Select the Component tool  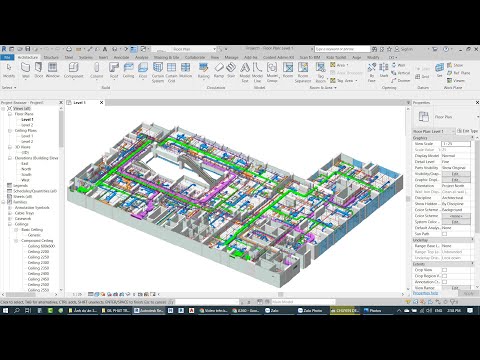(x=73, y=71)
